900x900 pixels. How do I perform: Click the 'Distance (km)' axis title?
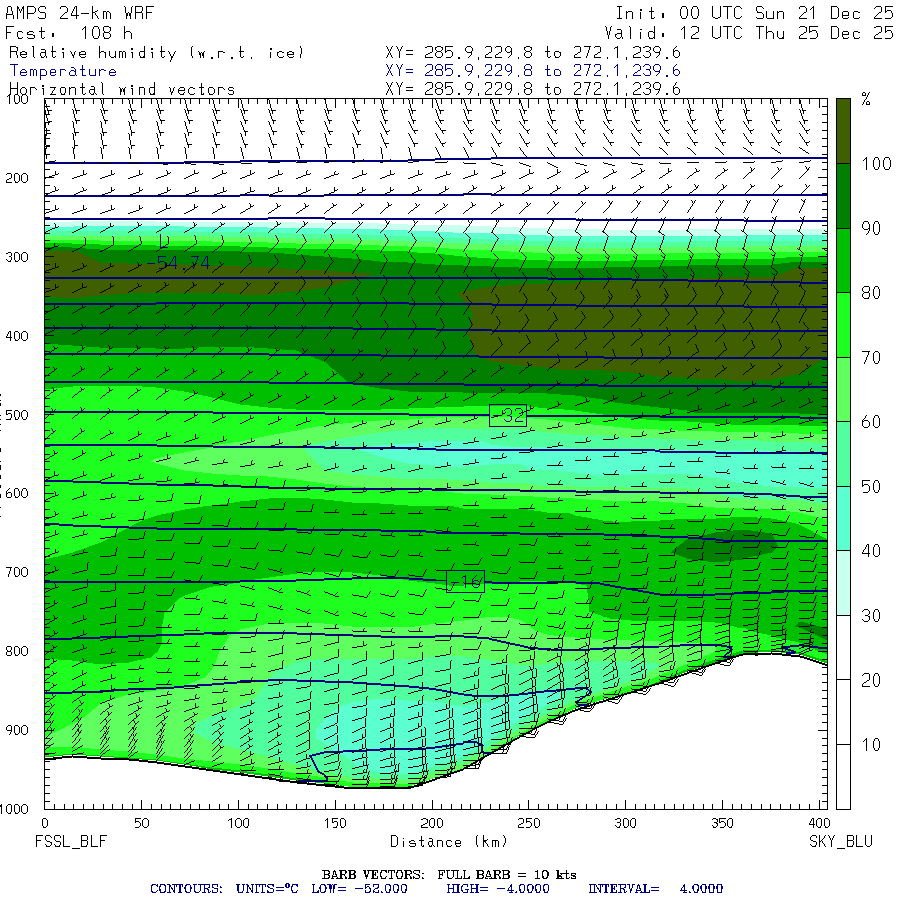pyautogui.click(x=449, y=842)
